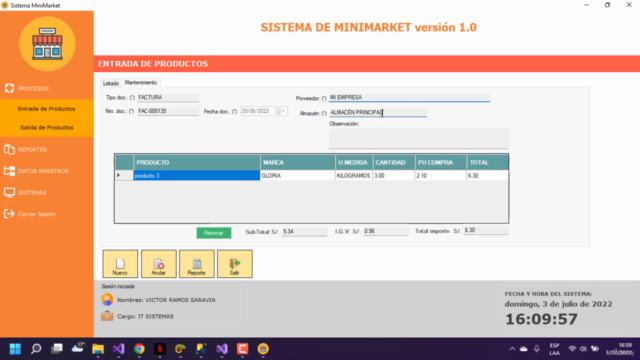Open the first Visual Studio taskbar icon
The image size is (640, 360).
[119, 349]
